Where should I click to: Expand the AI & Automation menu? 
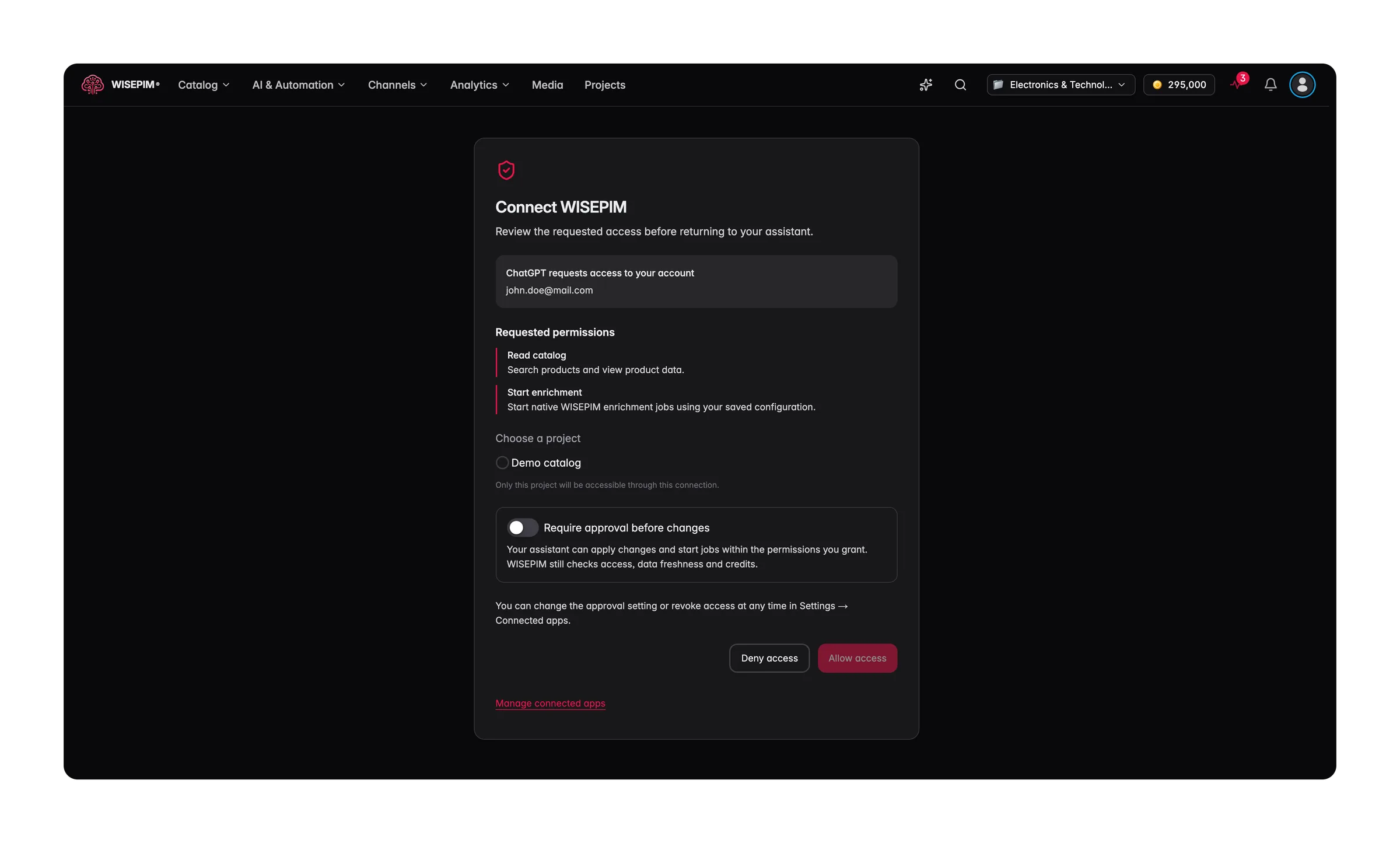click(299, 85)
